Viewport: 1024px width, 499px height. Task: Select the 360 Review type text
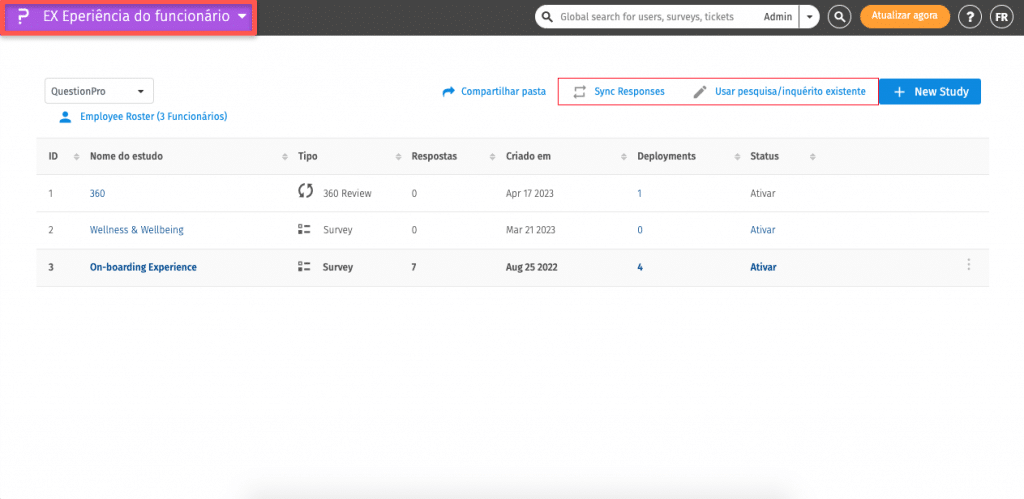coord(347,193)
